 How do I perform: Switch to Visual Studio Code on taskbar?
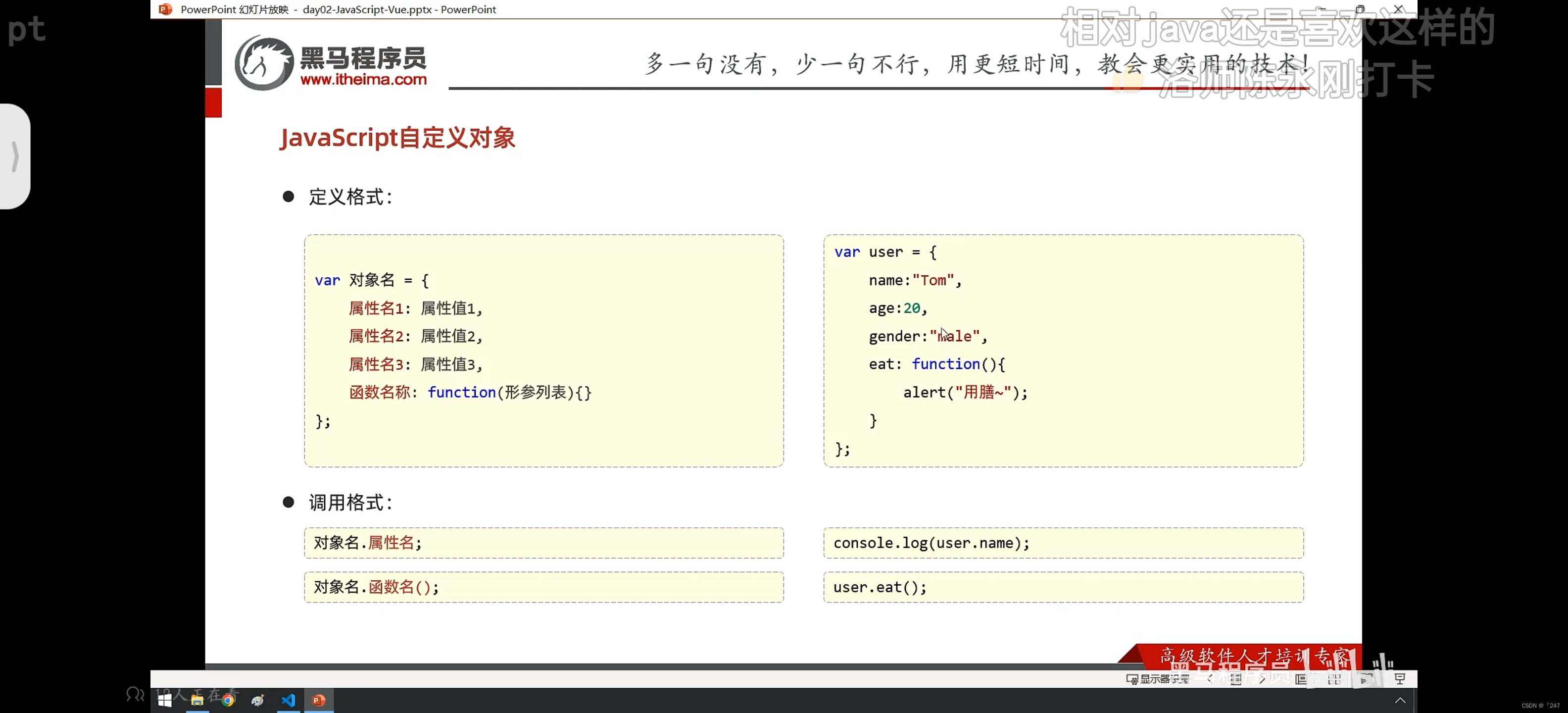[x=289, y=700]
